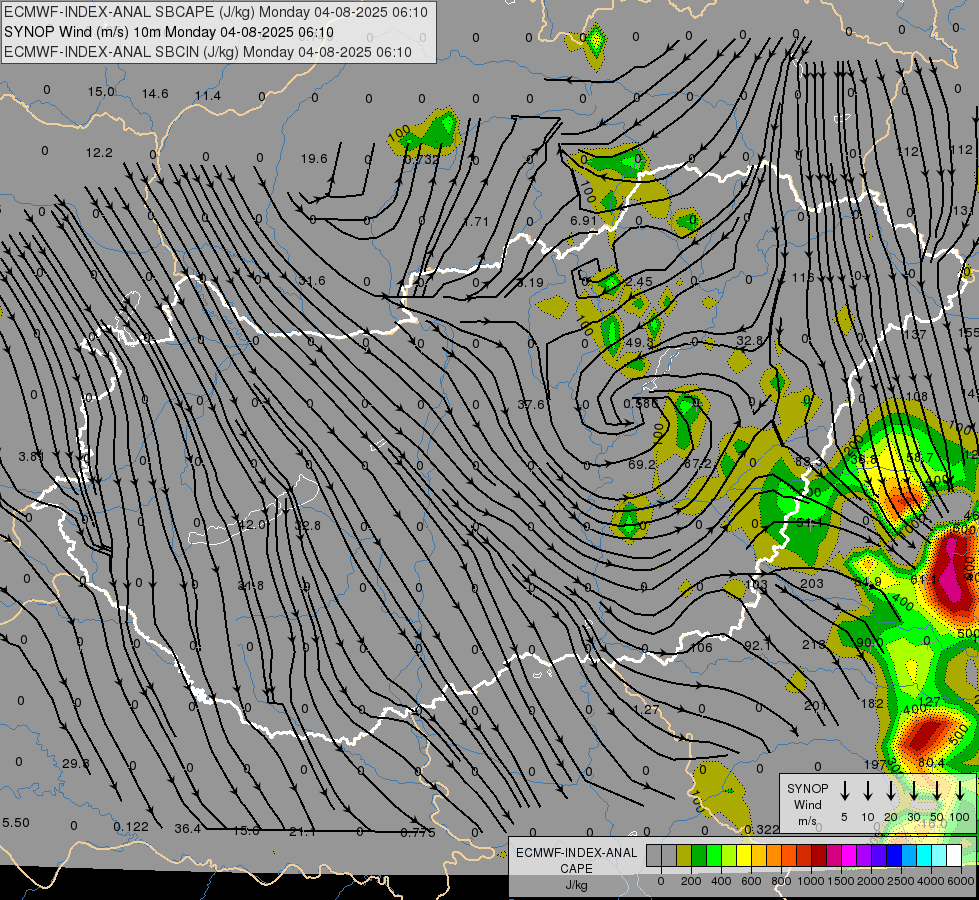Select the pure yellow CAPE legend swatch
Viewport: 979px width, 900px height.
click(744, 856)
